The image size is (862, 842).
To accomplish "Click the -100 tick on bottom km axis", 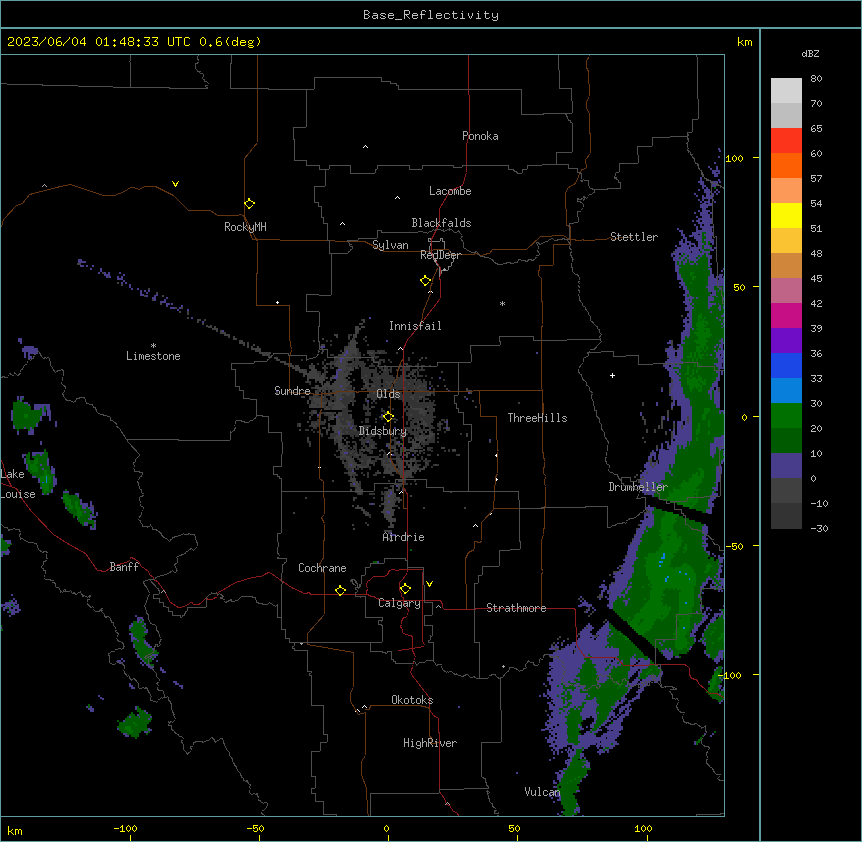I will coord(125,828).
